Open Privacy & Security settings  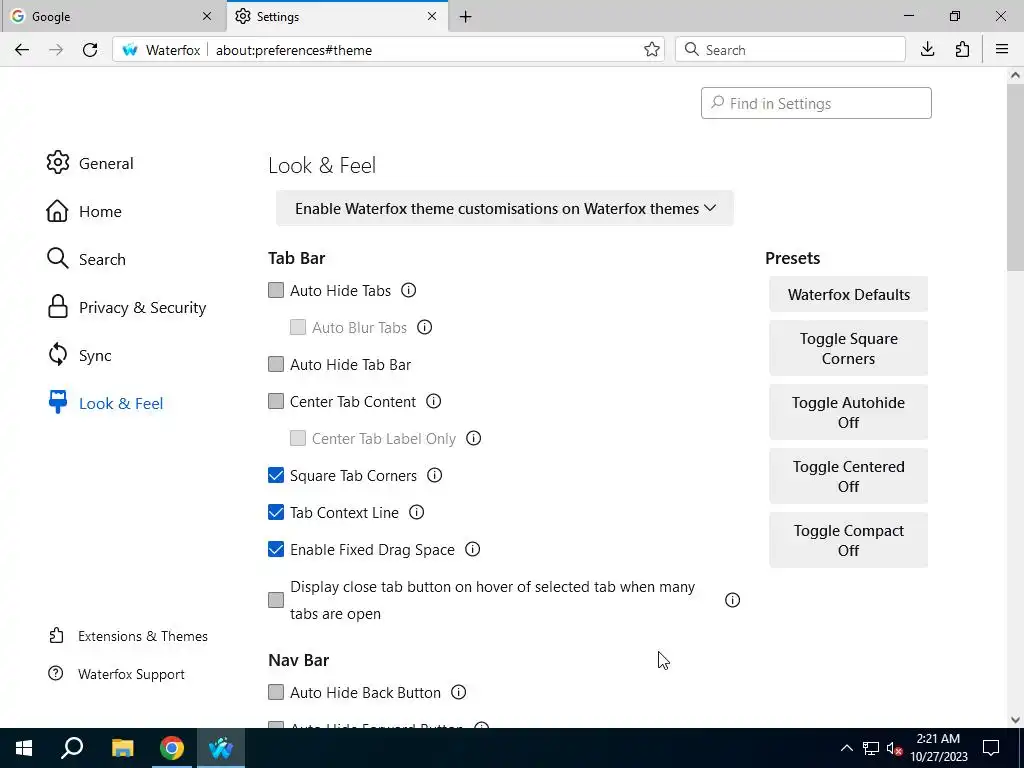[x=127, y=307]
